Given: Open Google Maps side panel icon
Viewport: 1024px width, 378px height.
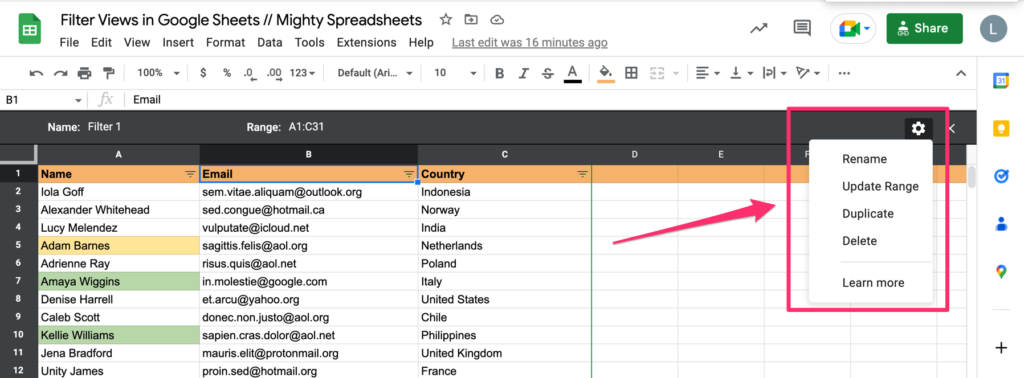Looking at the screenshot, I should point(1001,272).
